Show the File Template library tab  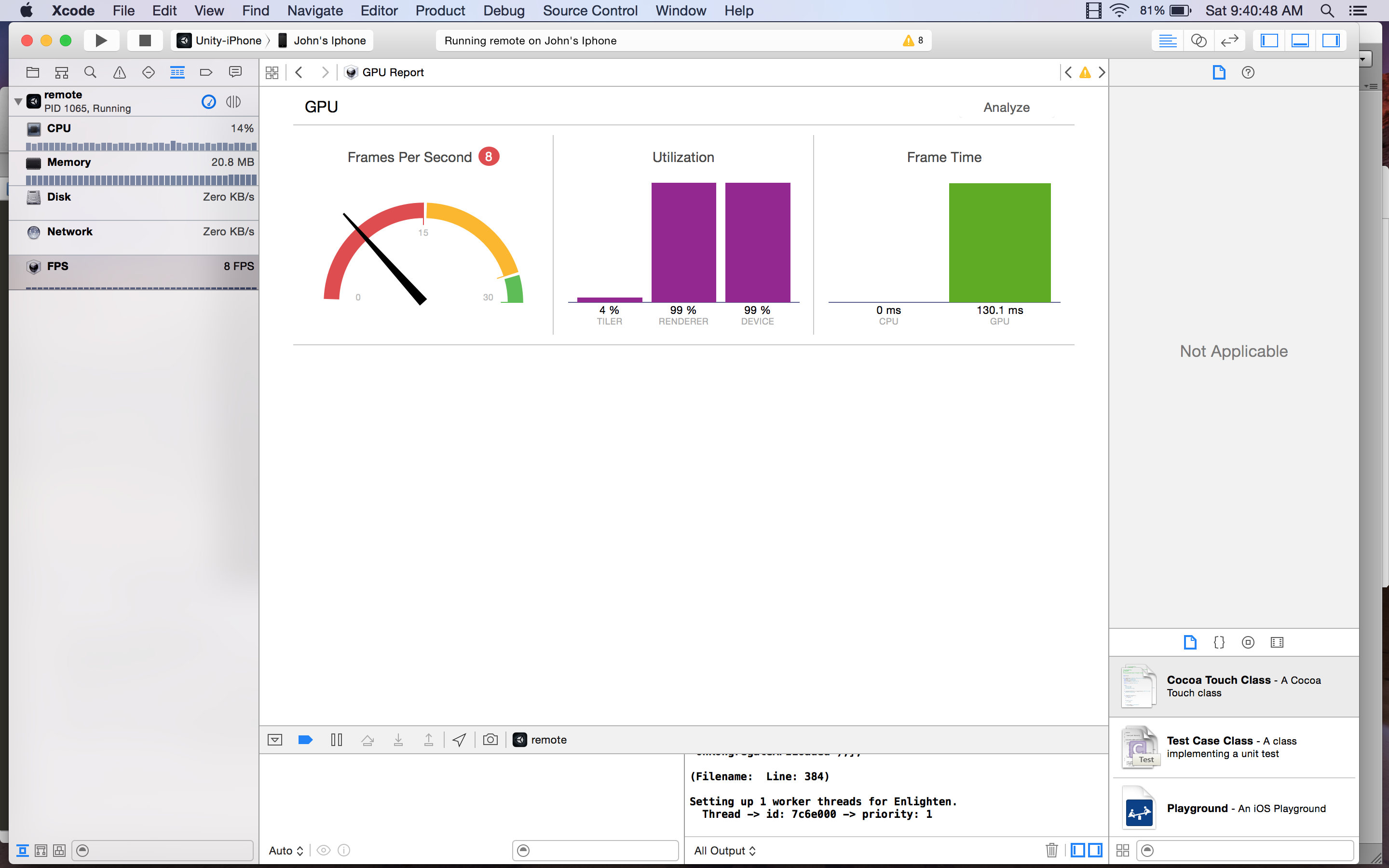1190,642
